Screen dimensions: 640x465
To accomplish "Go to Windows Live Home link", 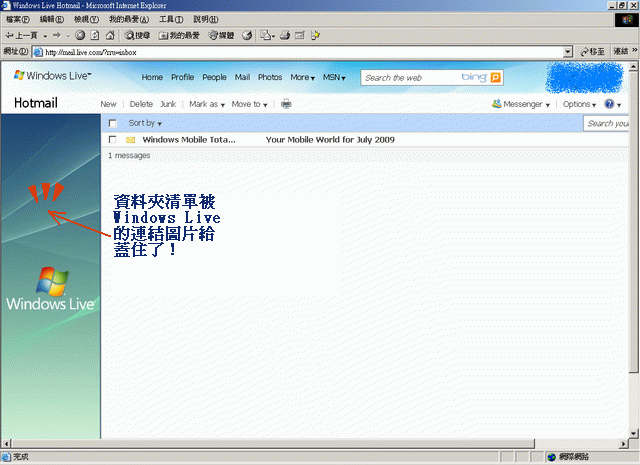I will click(152, 77).
